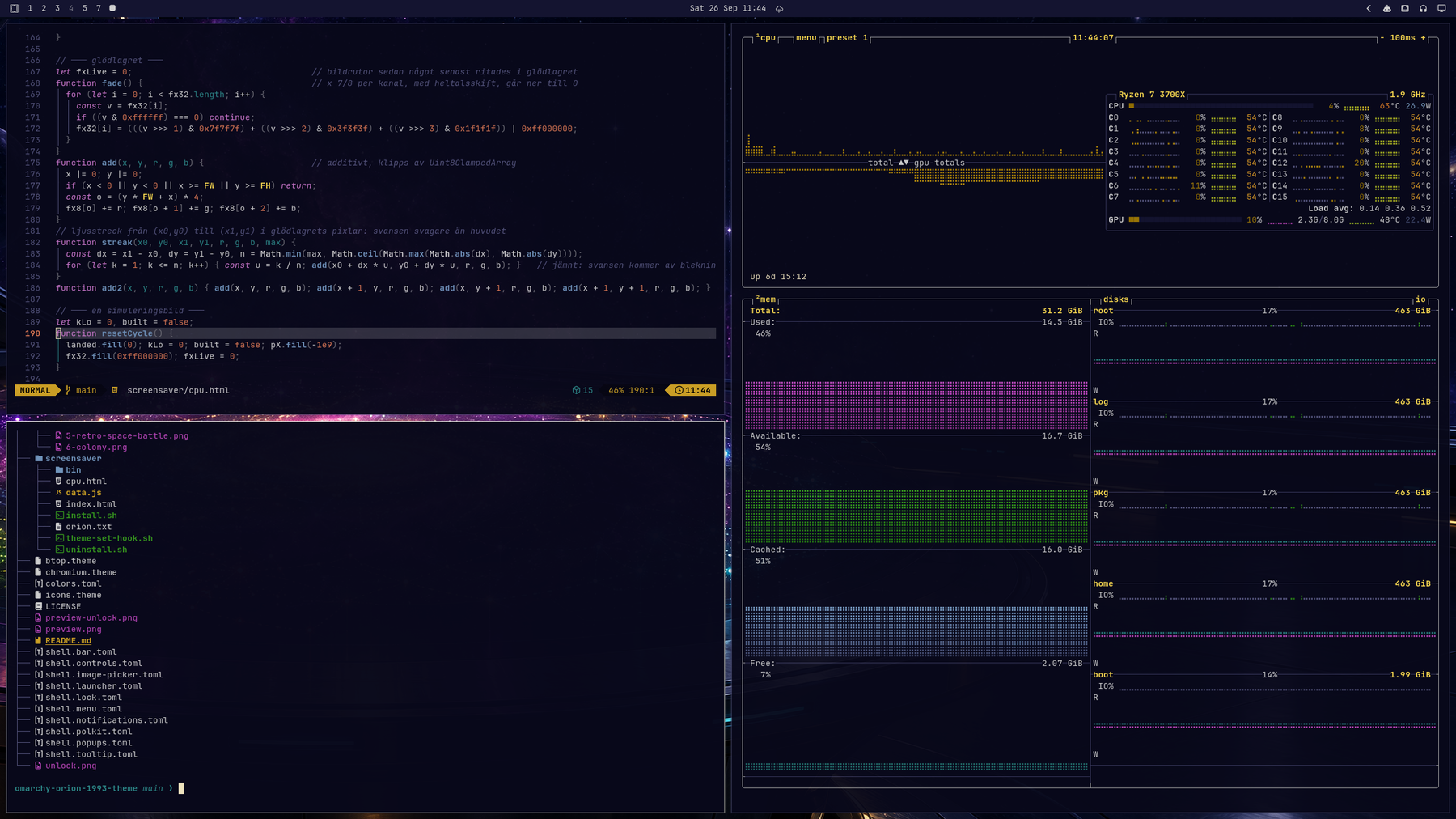This screenshot has width=1456, height=819.
Task: Click the theme-set-hook.sh script icon
Action: pos(59,538)
